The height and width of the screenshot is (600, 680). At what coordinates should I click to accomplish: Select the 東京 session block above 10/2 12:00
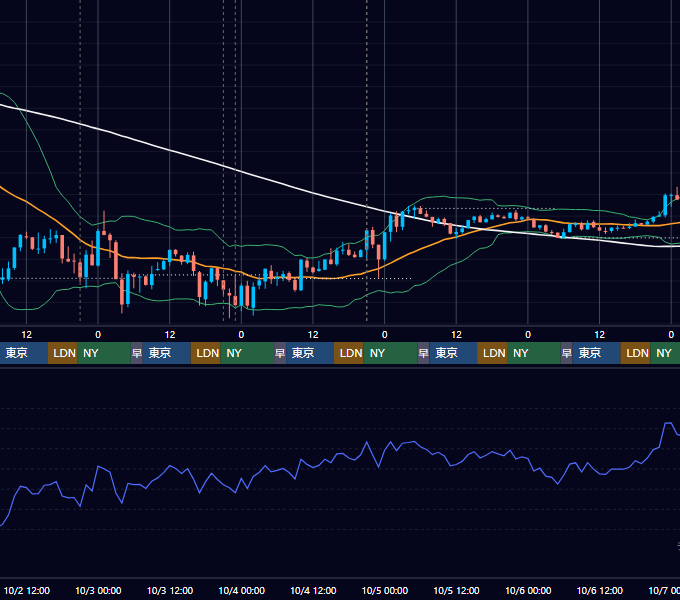(23, 353)
